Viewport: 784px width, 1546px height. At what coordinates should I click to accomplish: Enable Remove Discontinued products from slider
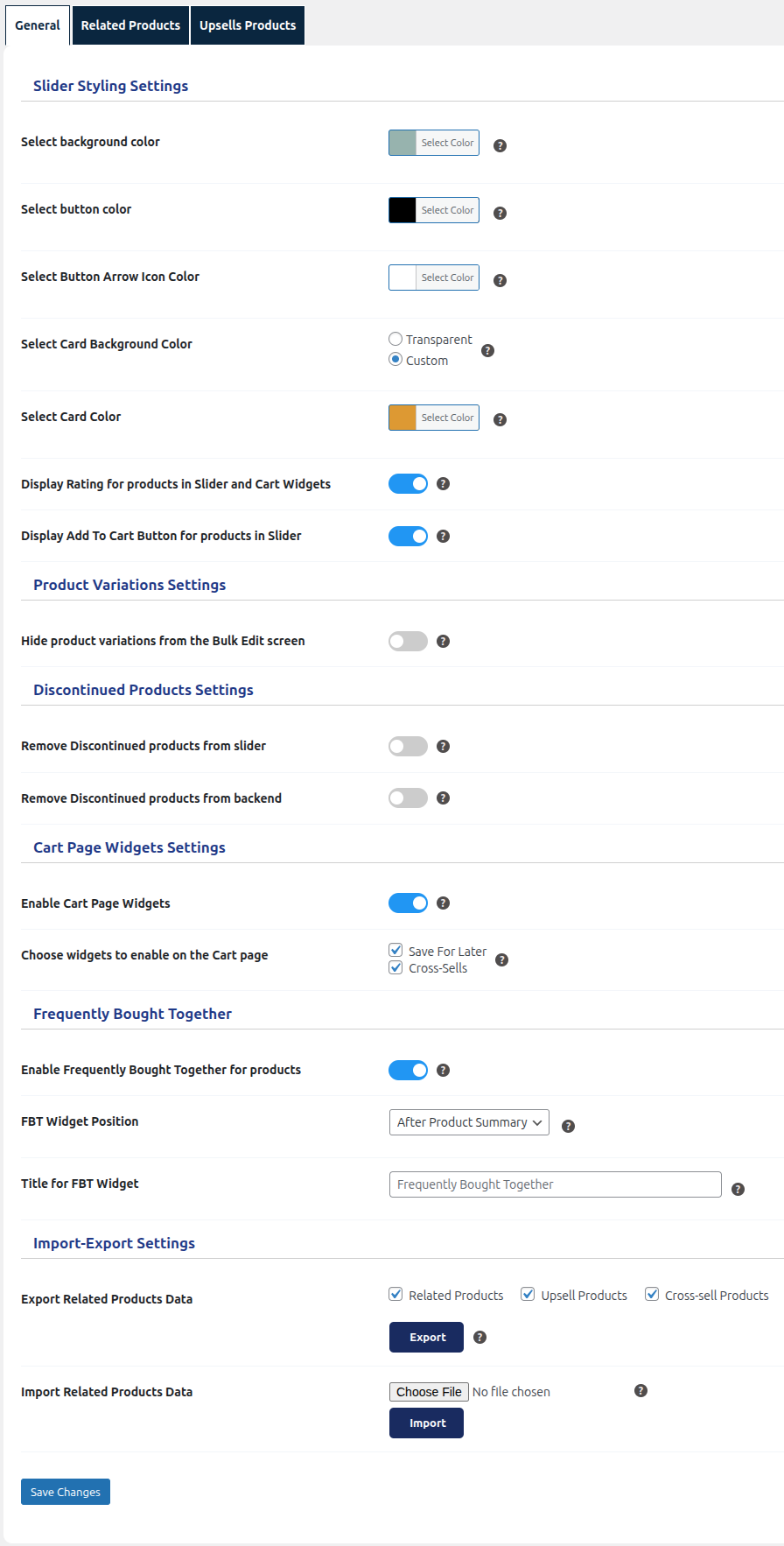pyautogui.click(x=408, y=746)
